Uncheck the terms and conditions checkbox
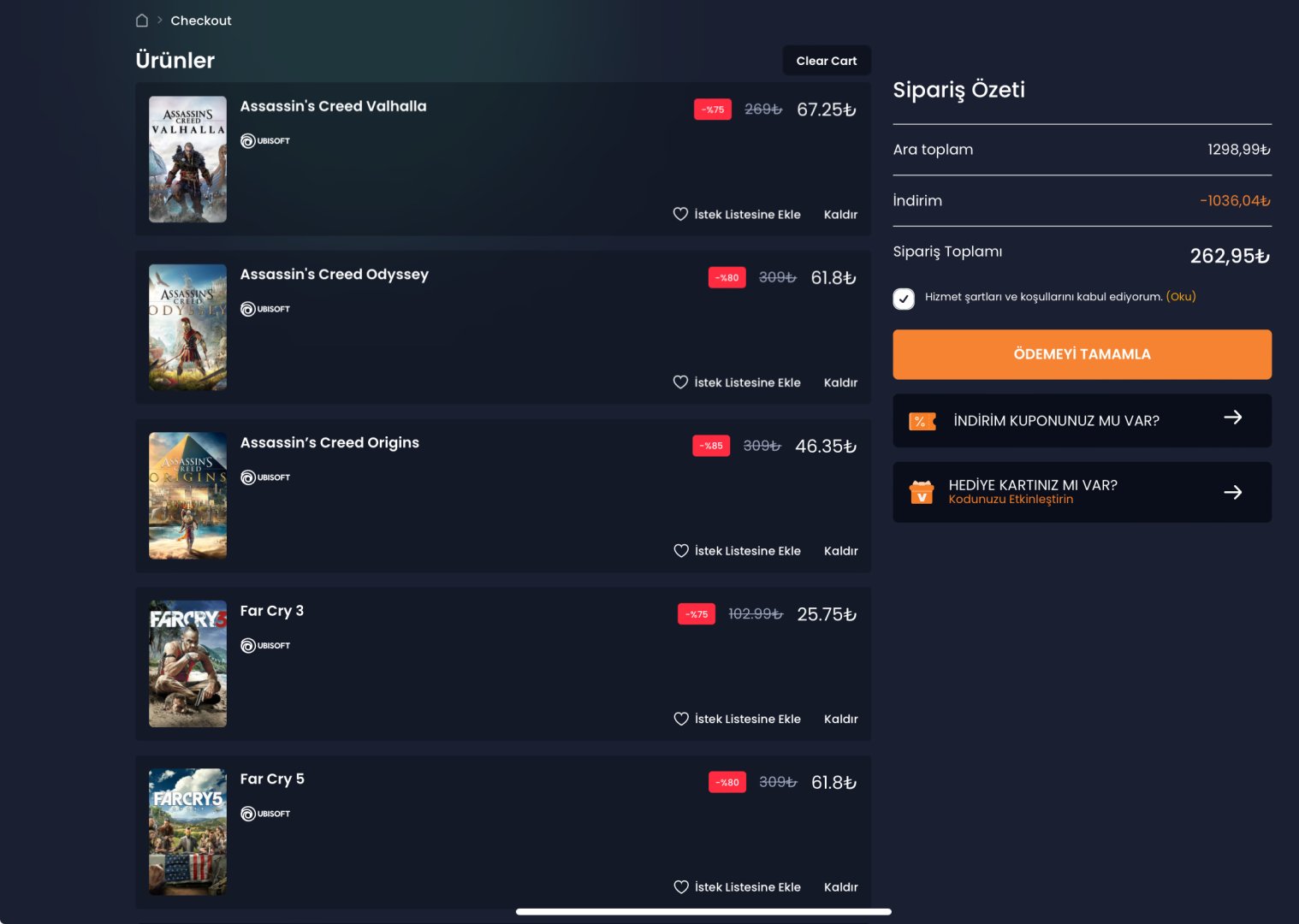Viewport: 1299px width, 924px height. (x=904, y=299)
